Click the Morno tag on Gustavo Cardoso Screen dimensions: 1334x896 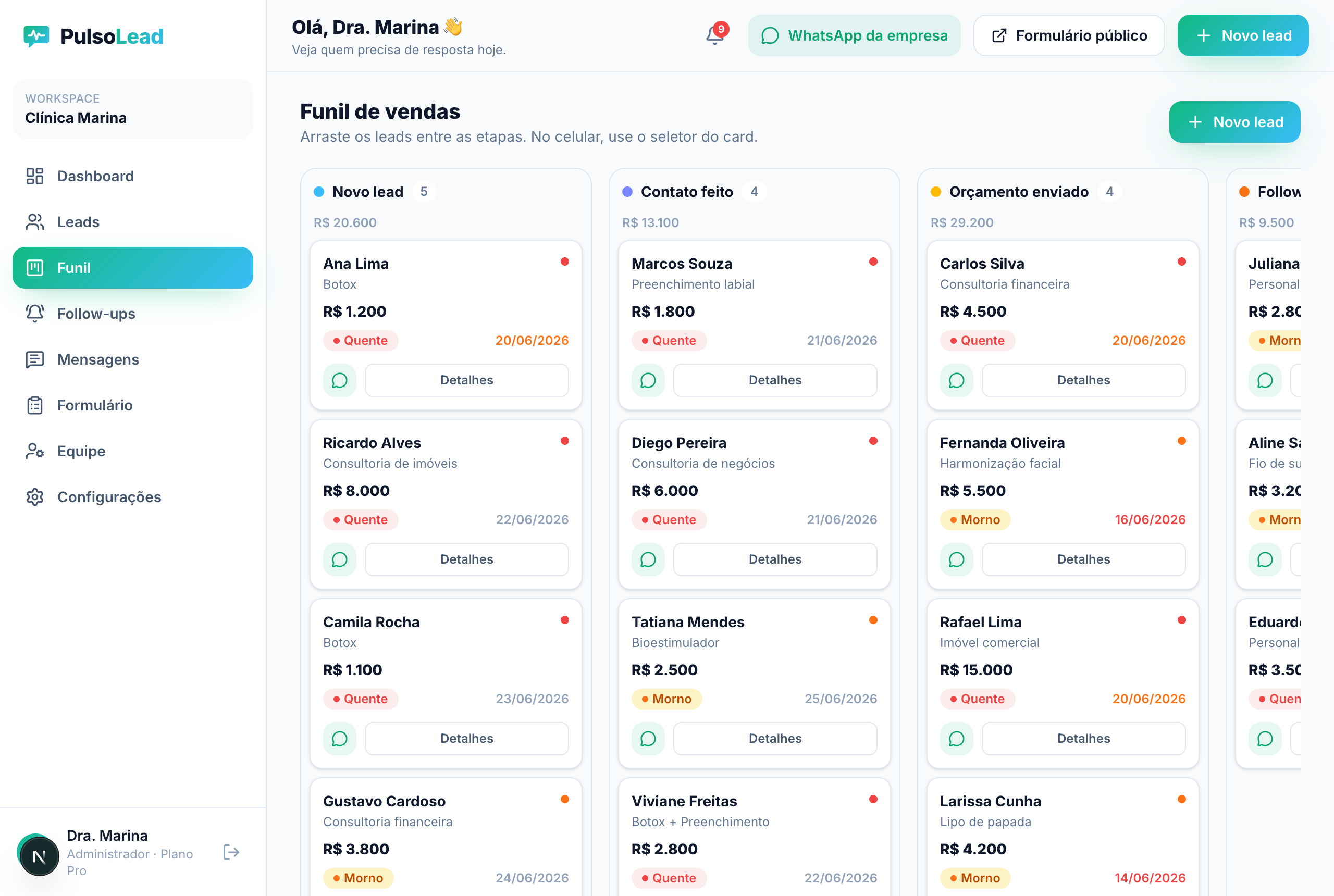(359, 878)
